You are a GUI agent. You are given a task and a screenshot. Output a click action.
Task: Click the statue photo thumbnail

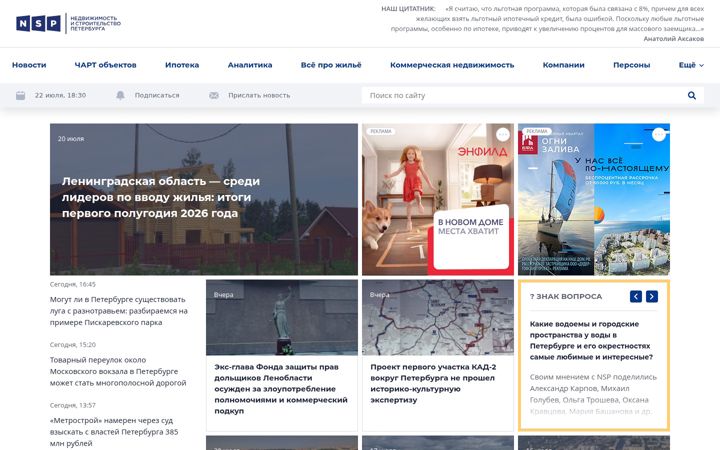pos(281,318)
